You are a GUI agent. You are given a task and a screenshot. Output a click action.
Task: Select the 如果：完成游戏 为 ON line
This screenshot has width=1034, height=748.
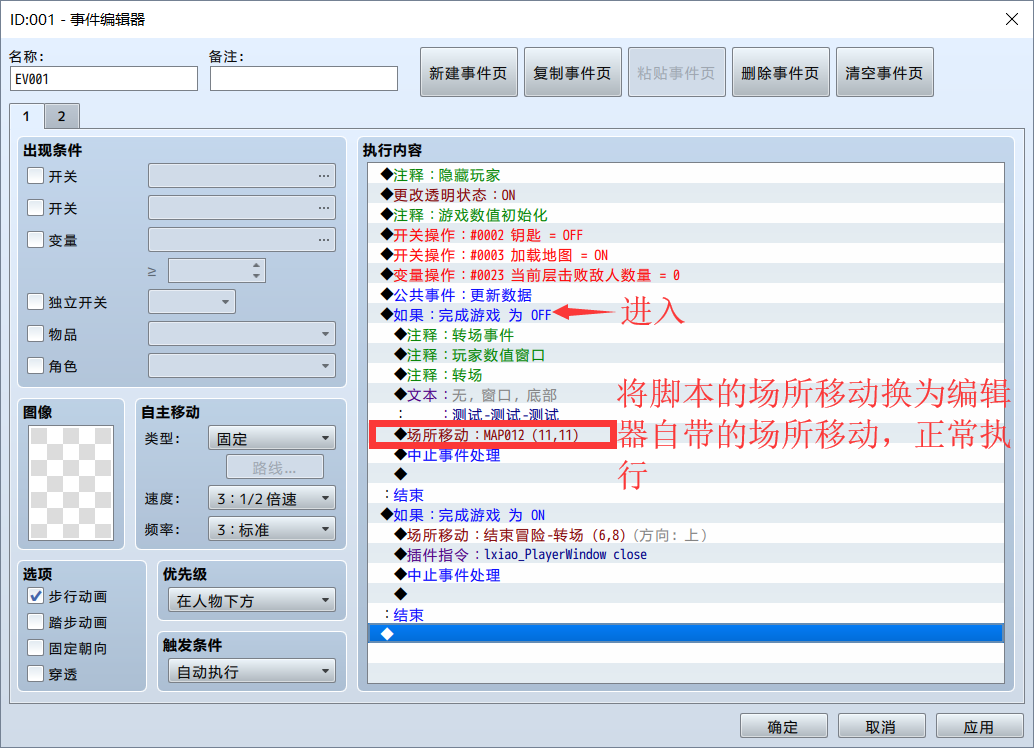coord(686,515)
